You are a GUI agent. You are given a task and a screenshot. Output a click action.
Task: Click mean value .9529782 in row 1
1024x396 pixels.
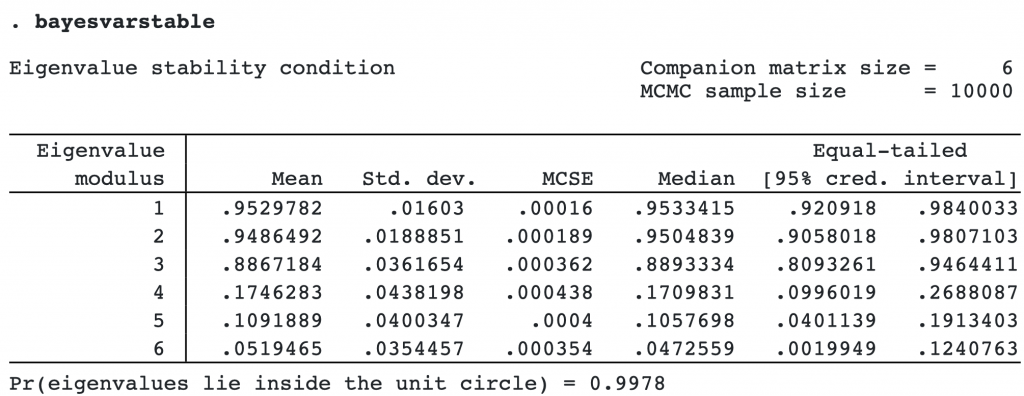(x=272, y=208)
